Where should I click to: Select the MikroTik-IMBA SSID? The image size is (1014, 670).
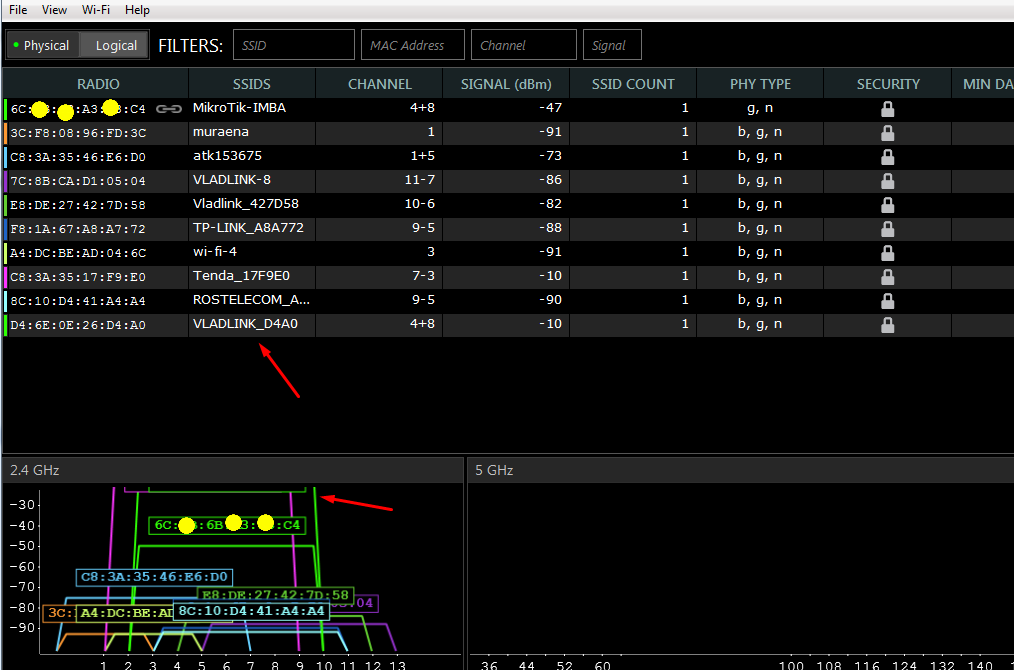[239, 108]
